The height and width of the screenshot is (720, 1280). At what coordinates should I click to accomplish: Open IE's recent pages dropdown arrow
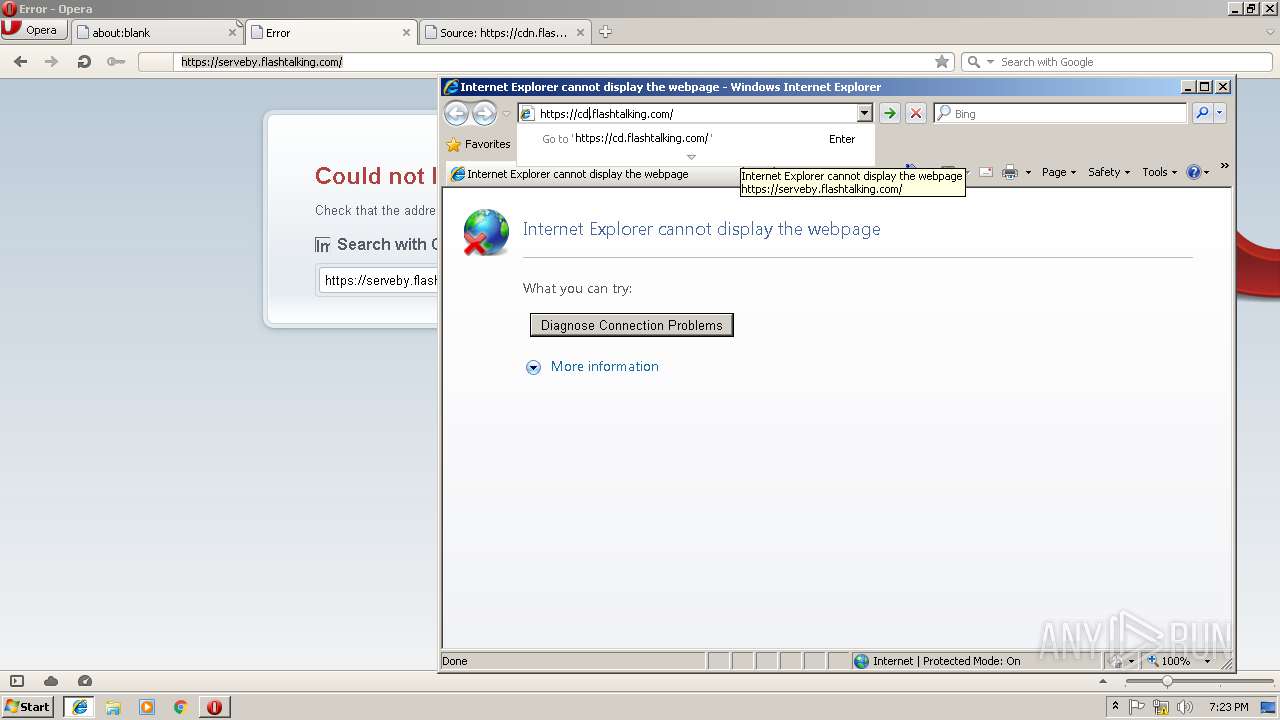point(506,114)
